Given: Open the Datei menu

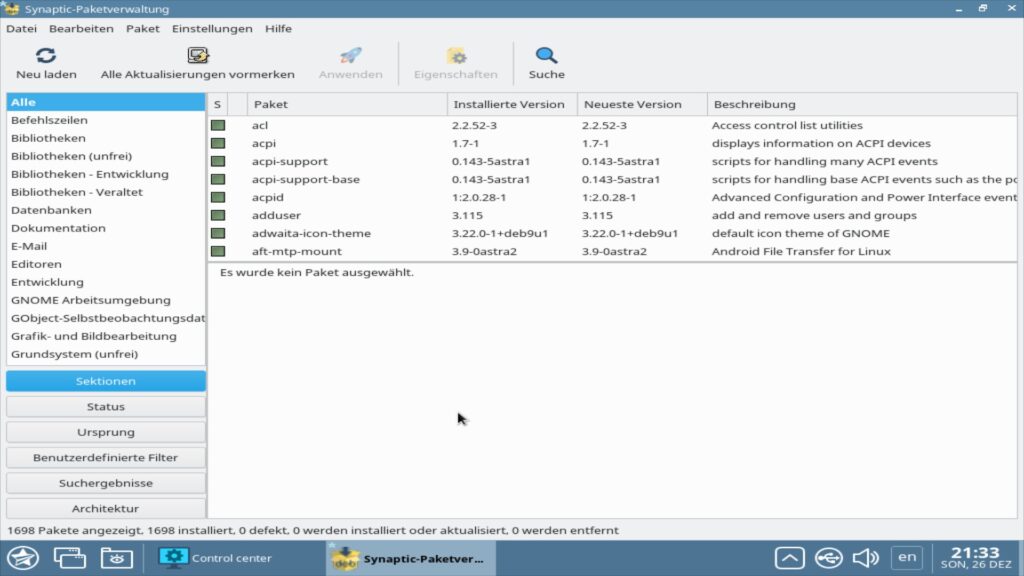Looking at the screenshot, I should pos(22,29).
